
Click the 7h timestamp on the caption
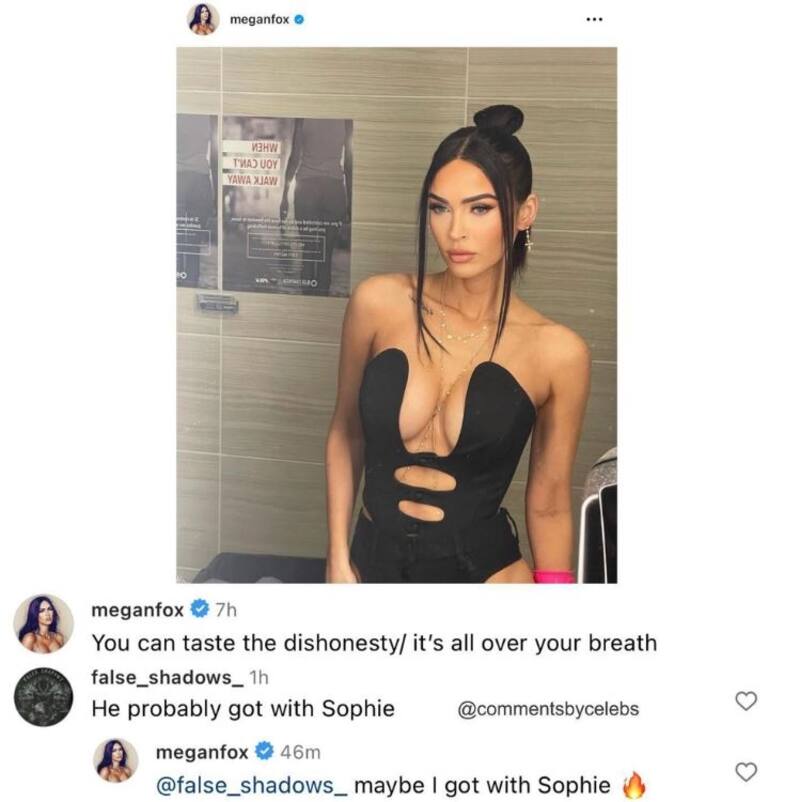tap(226, 610)
